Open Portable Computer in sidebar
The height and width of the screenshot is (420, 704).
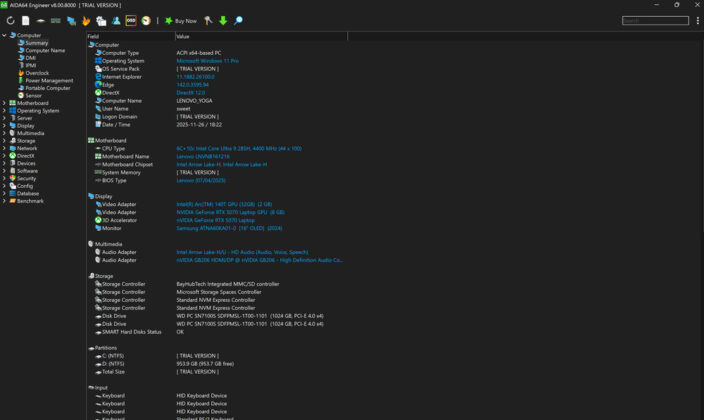pos(48,88)
